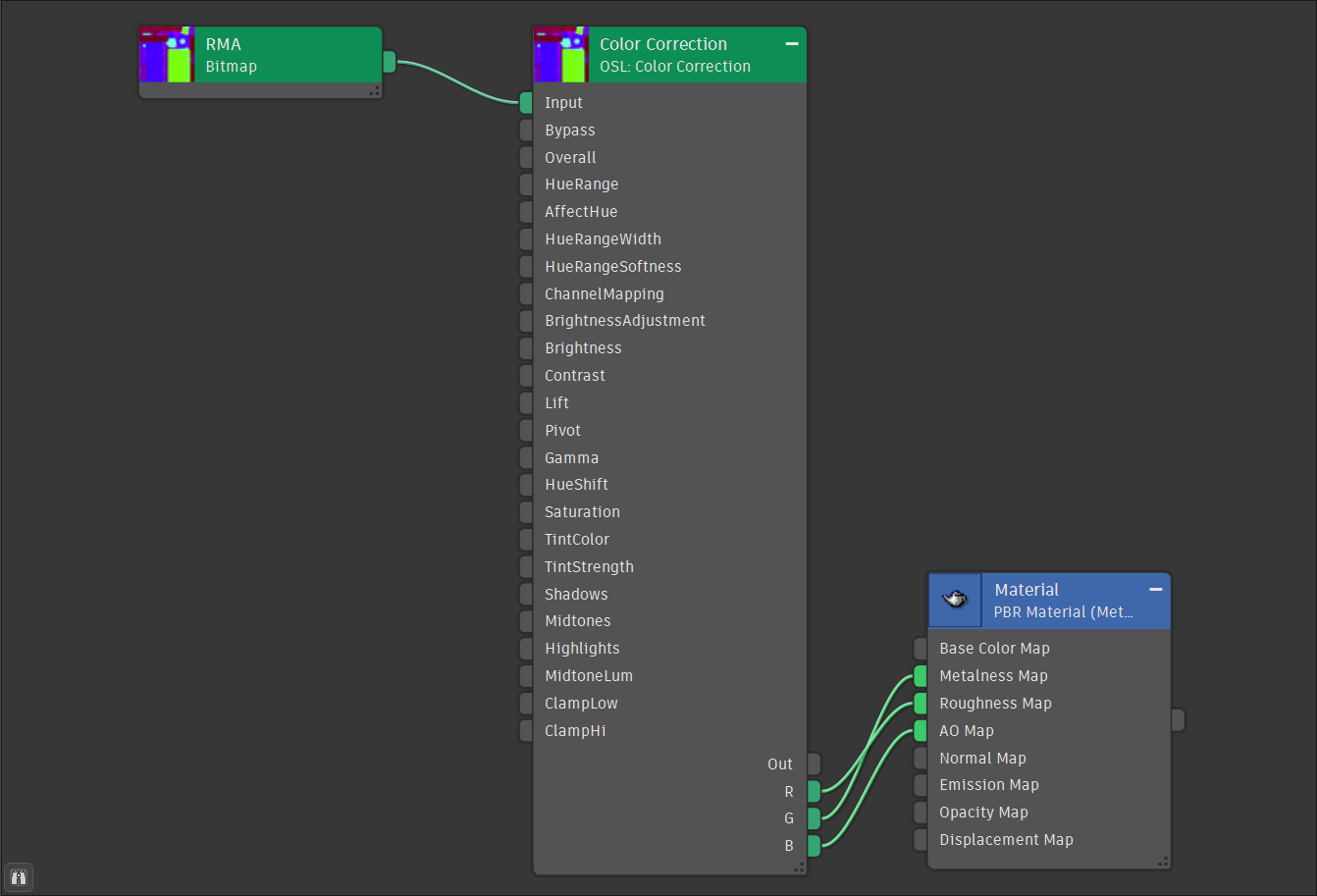Click the TintStrength input socket
The image size is (1317, 896).
(x=526, y=566)
